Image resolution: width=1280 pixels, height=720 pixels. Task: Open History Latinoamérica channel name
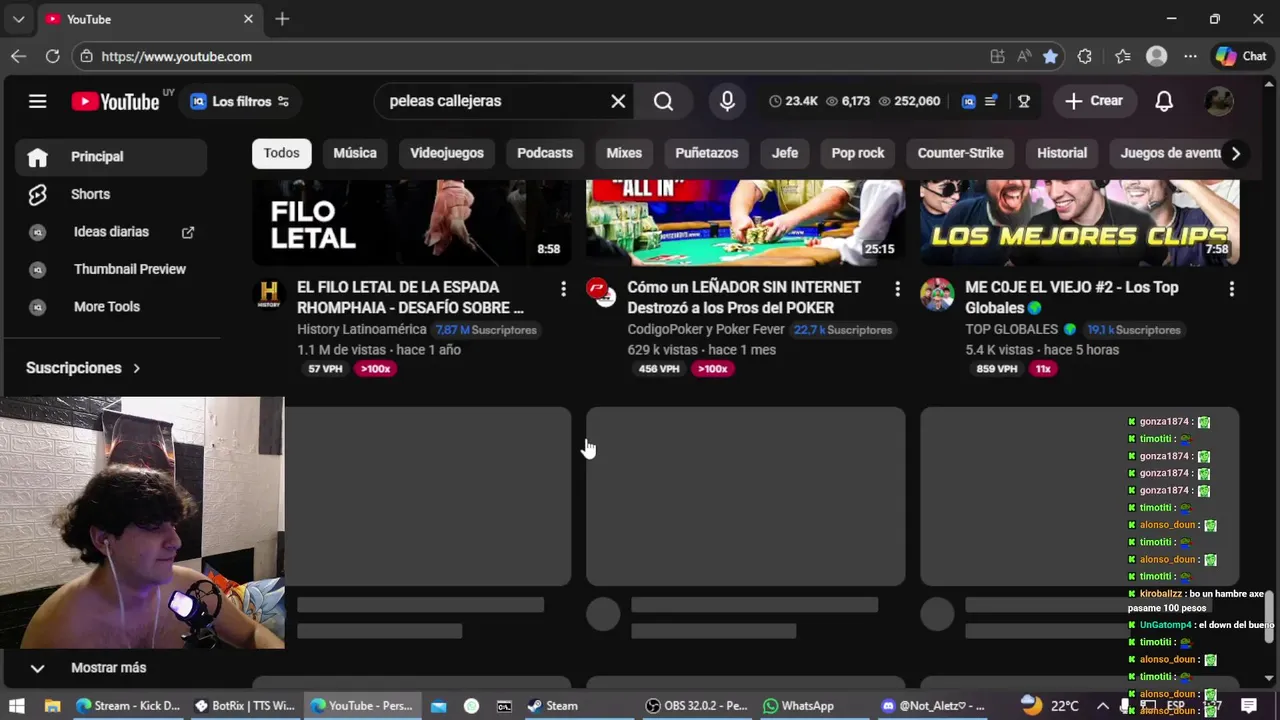(x=362, y=329)
